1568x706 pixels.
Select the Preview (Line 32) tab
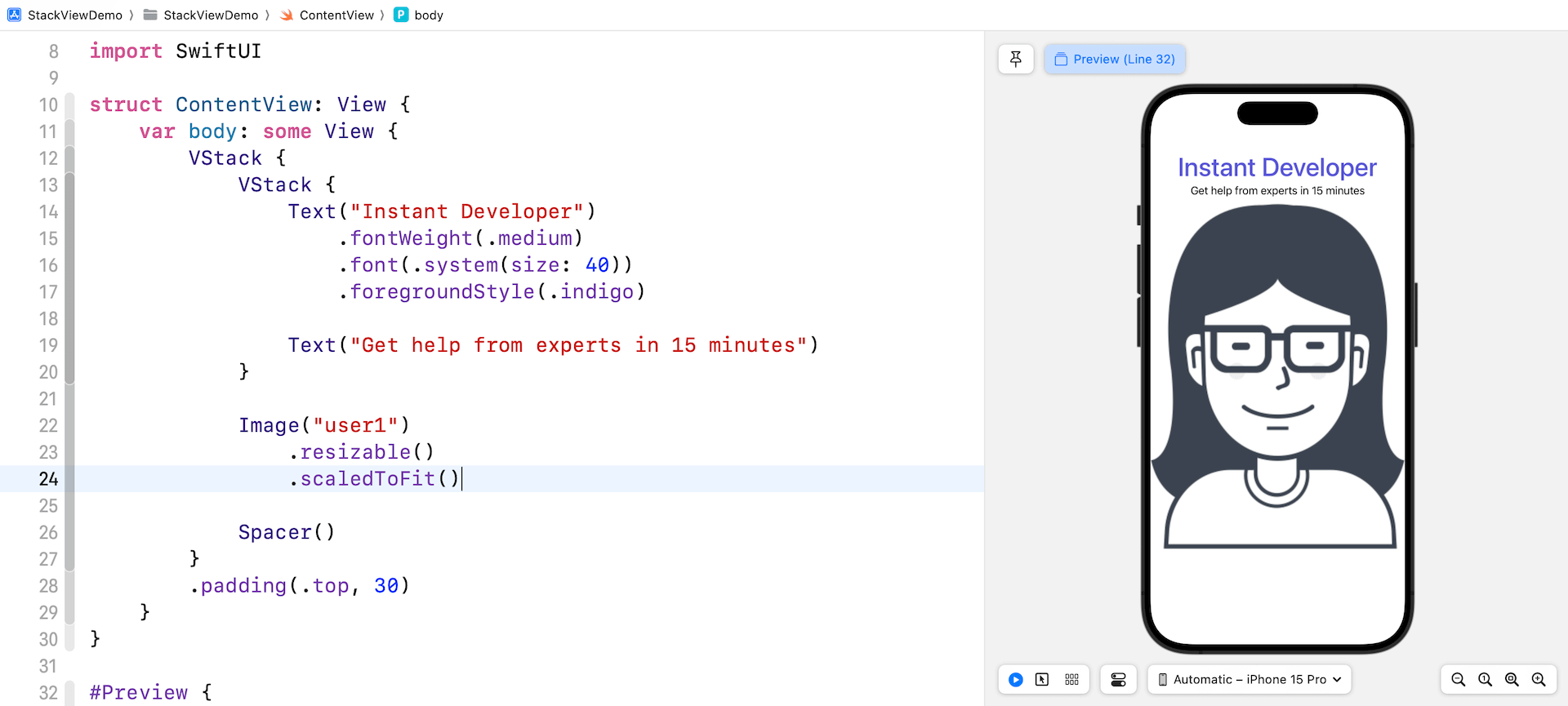[x=1115, y=59]
